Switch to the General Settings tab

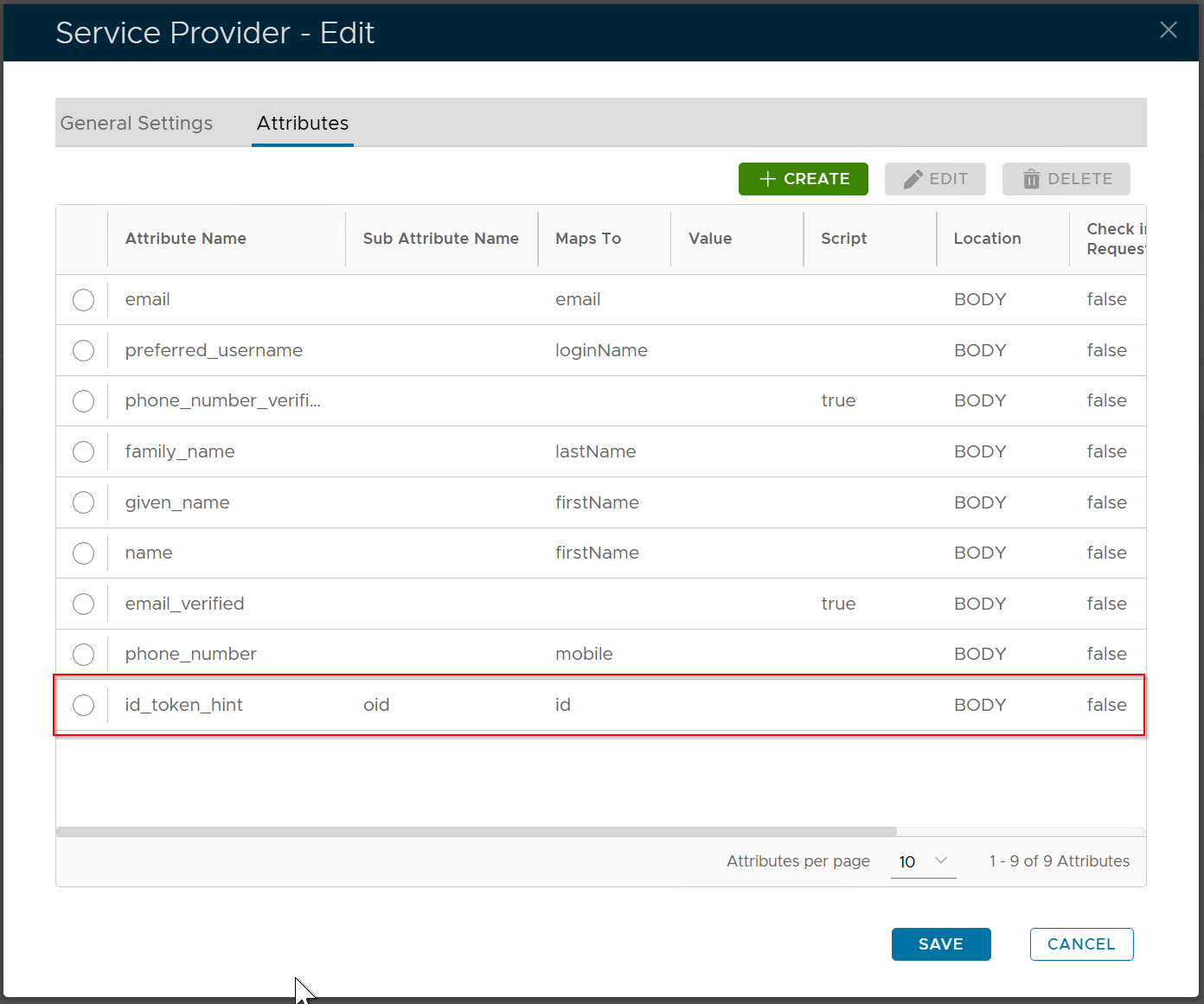(x=137, y=123)
